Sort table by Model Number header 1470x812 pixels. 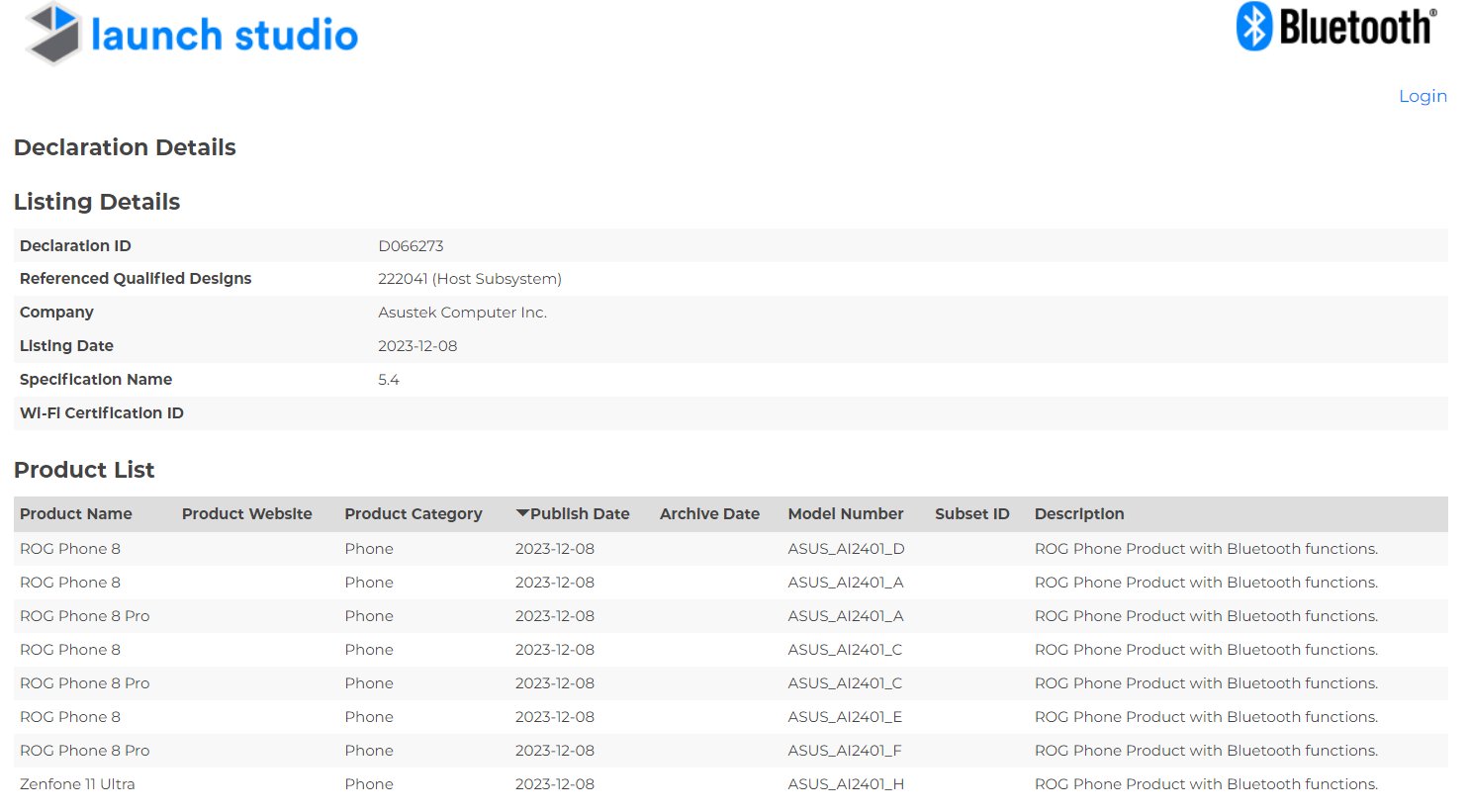[x=845, y=513]
